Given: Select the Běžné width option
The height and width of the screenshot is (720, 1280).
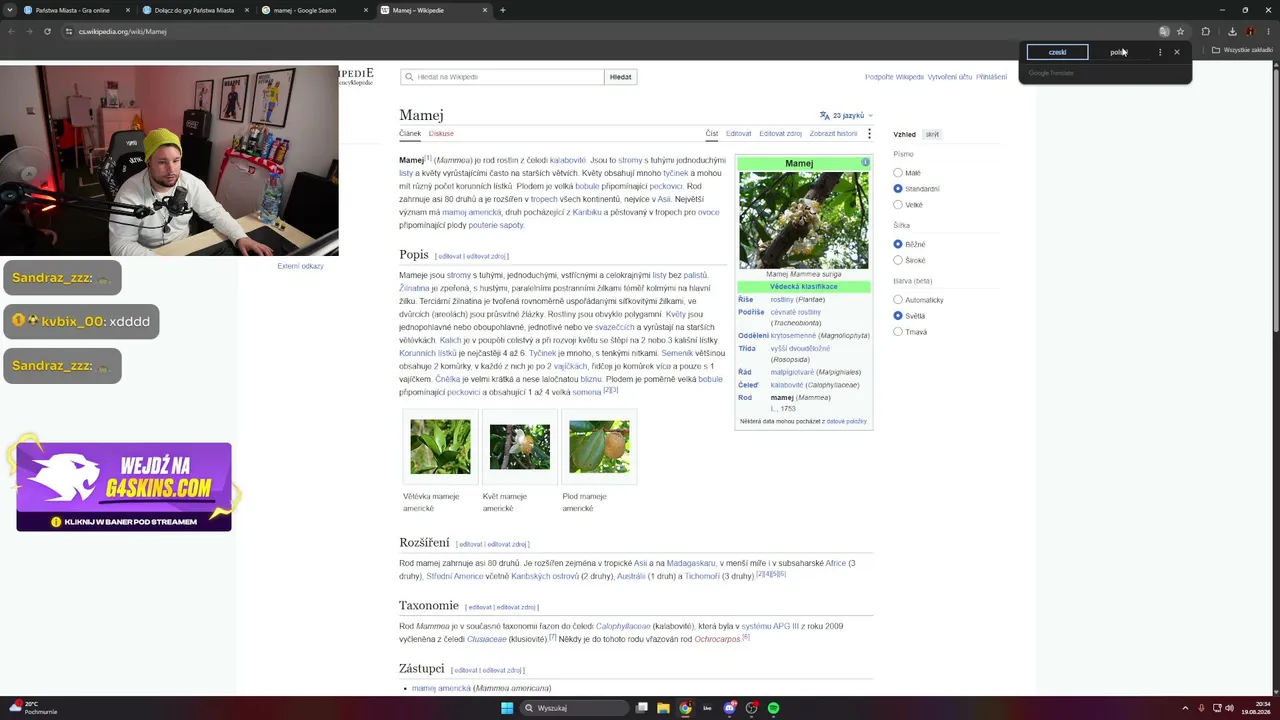Looking at the screenshot, I should 898,244.
